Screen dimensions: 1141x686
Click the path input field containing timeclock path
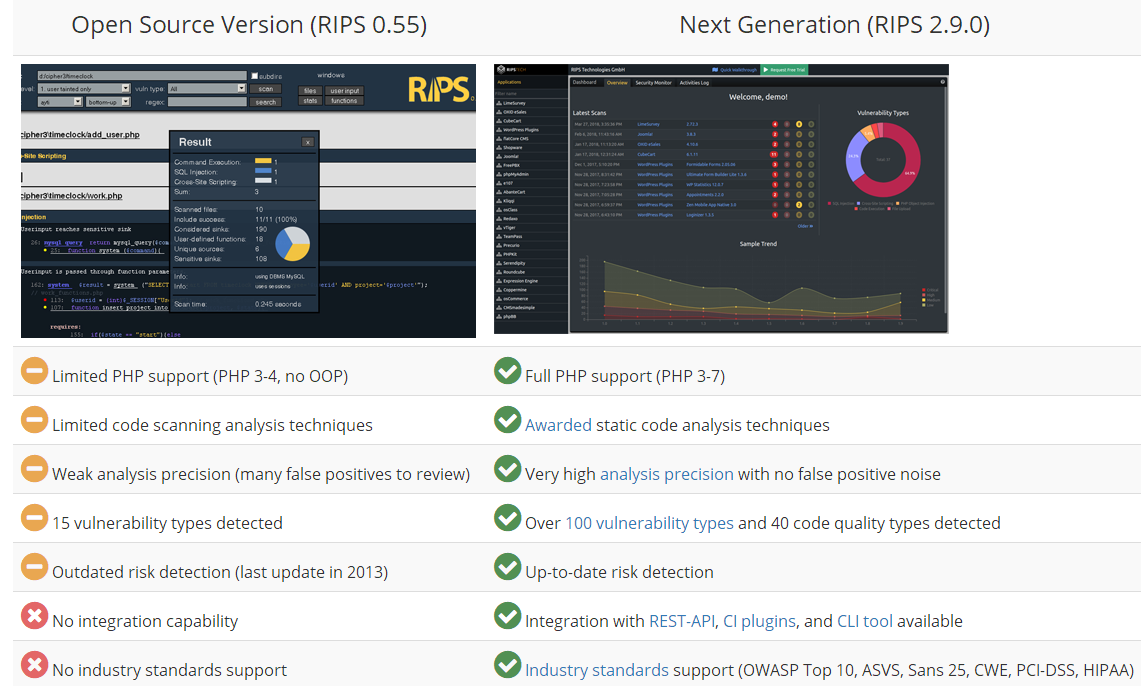142,76
